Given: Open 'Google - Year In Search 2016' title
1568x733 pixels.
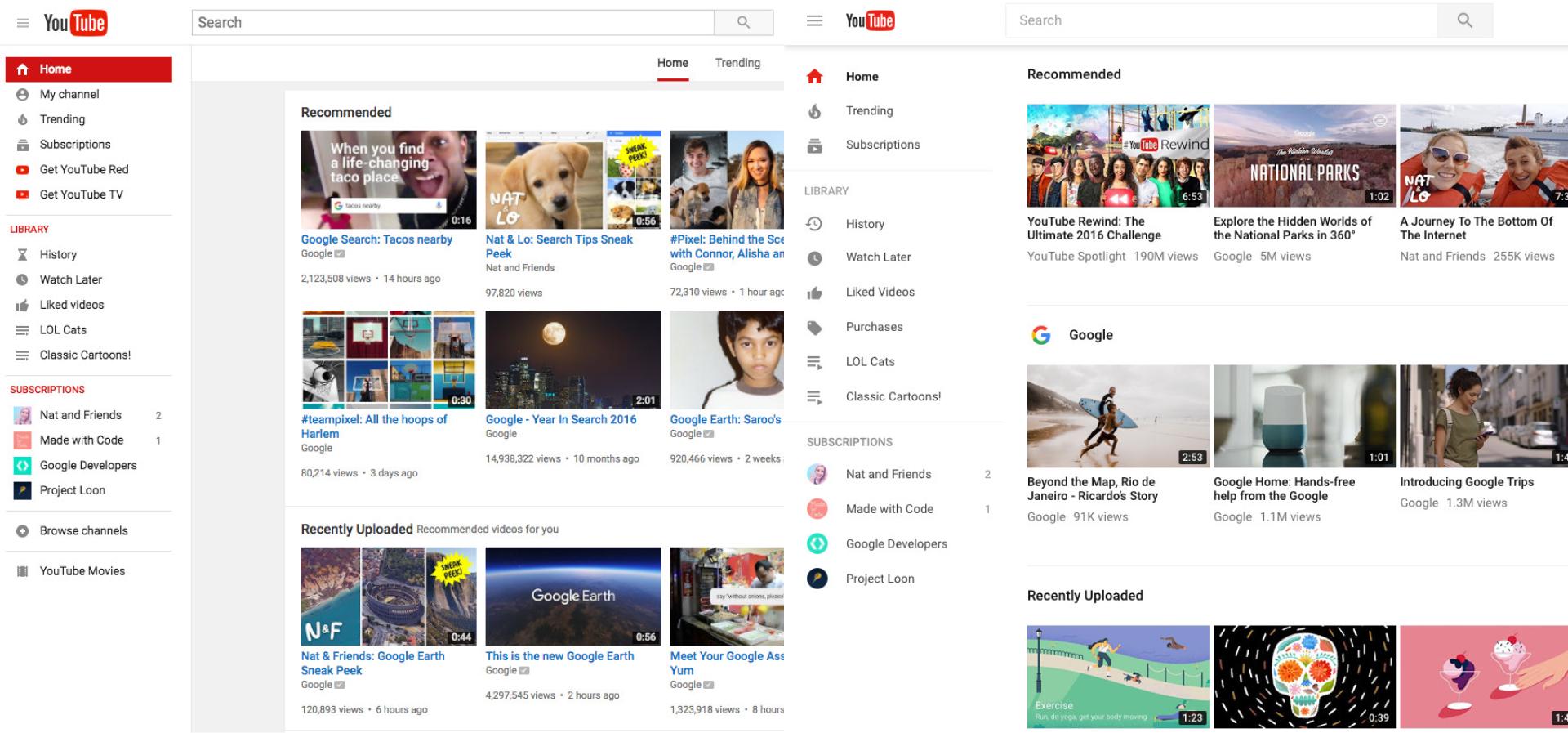Looking at the screenshot, I should 561,419.
